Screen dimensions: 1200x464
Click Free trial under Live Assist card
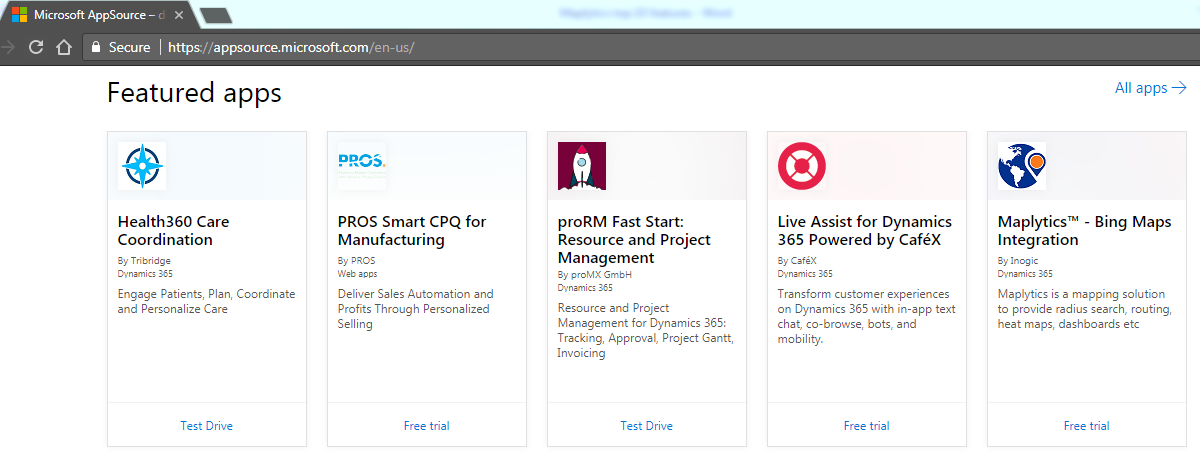click(867, 426)
